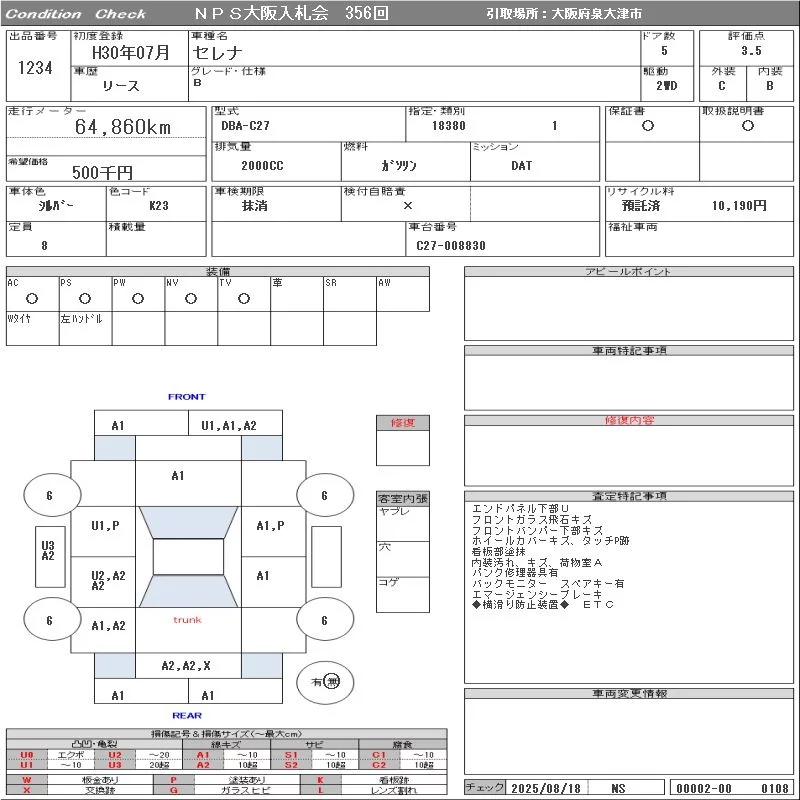Open the ミッション field showing DAT

(521, 166)
